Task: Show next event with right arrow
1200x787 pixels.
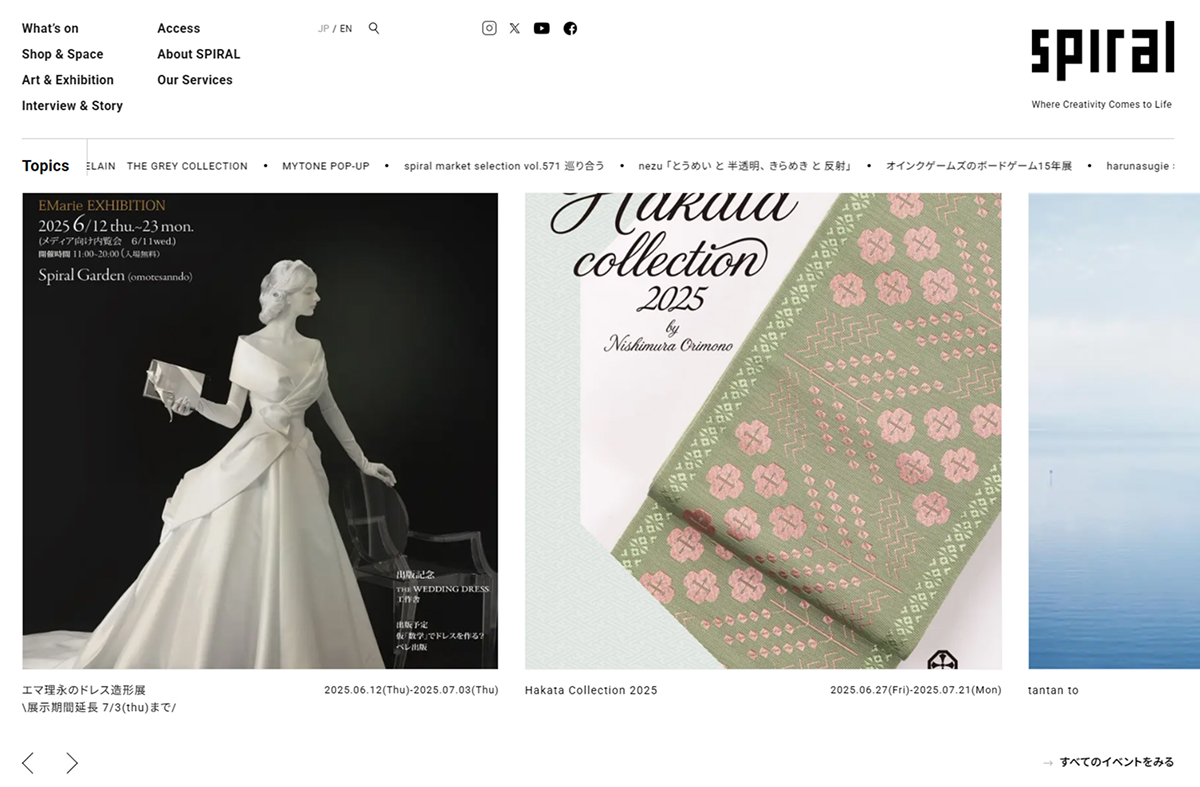Action: click(x=72, y=763)
